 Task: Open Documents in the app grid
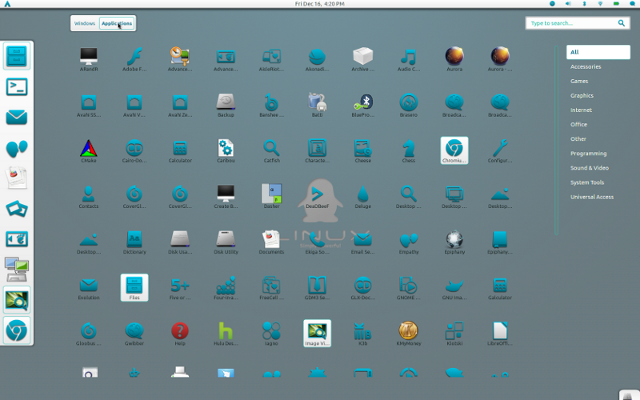pyautogui.click(x=271, y=242)
